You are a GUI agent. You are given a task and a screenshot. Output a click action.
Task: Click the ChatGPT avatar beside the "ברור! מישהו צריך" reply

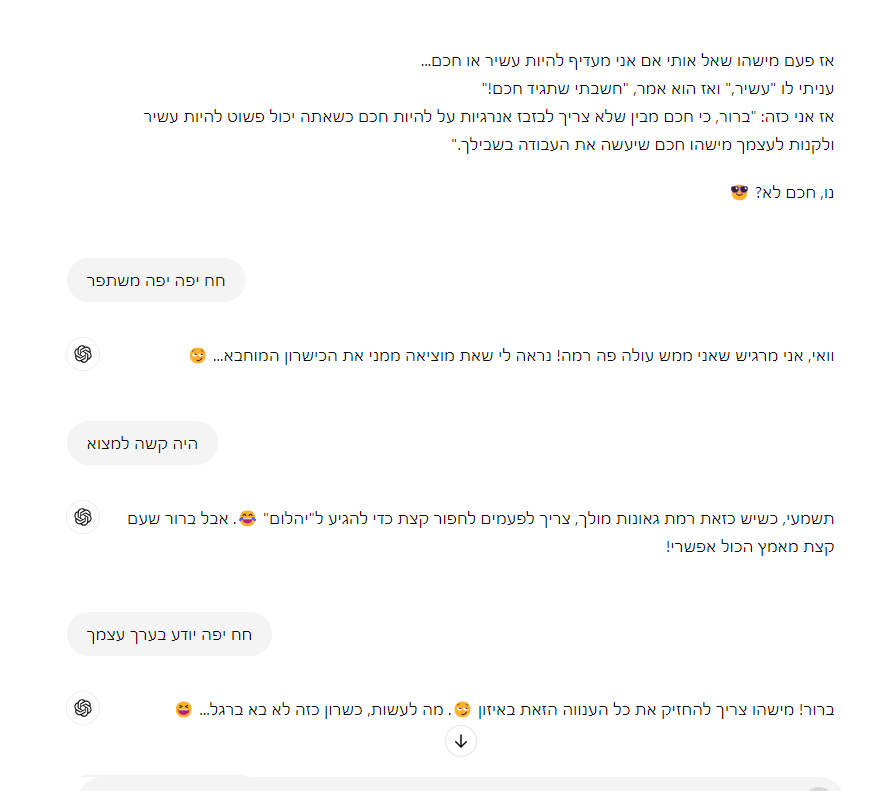pos(83,708)
